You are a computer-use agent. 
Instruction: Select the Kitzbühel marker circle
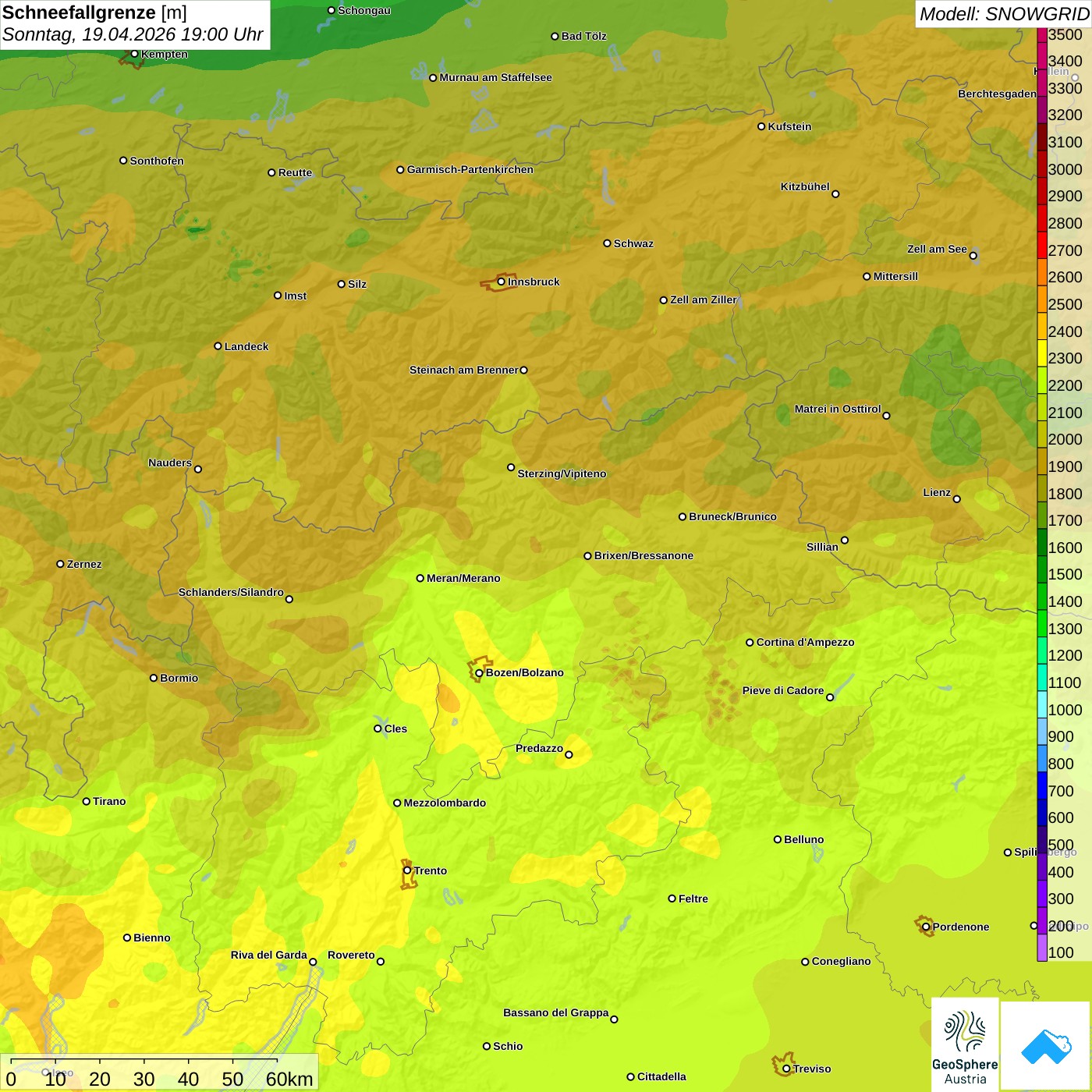pyautogui.click(x=835, y=194)
